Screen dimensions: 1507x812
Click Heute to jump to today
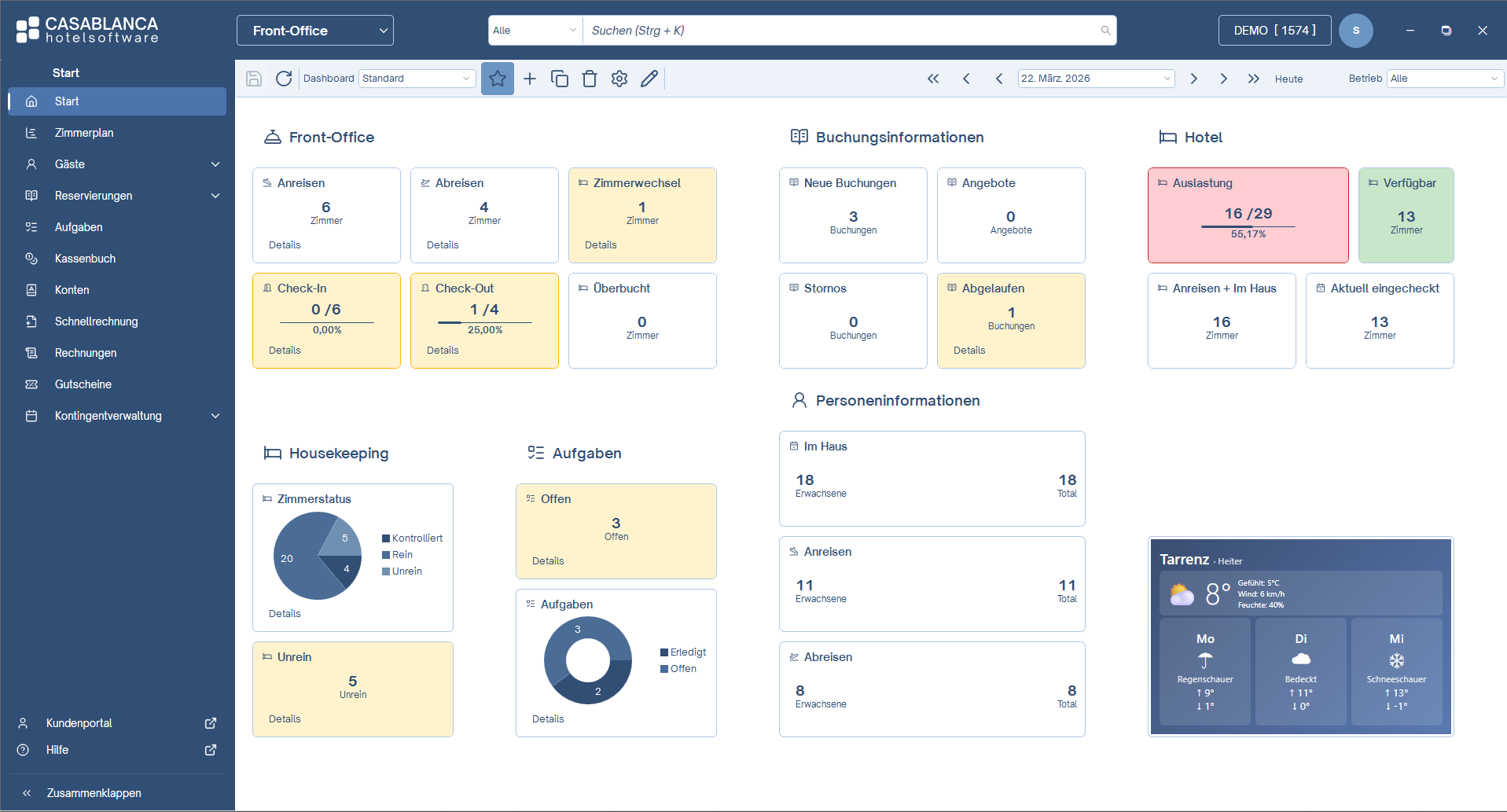(x=1288, y=79)
